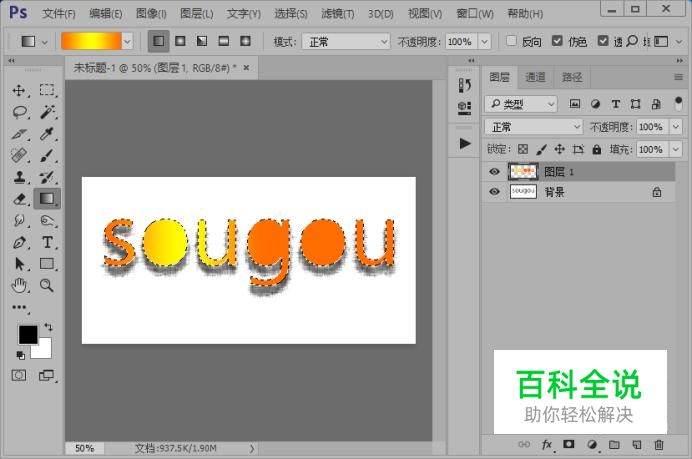Image resolution: width=692 pixels, height=459 pixels.
Task: Open the 窗口(W) menu
Action: [x=475, y=14]
